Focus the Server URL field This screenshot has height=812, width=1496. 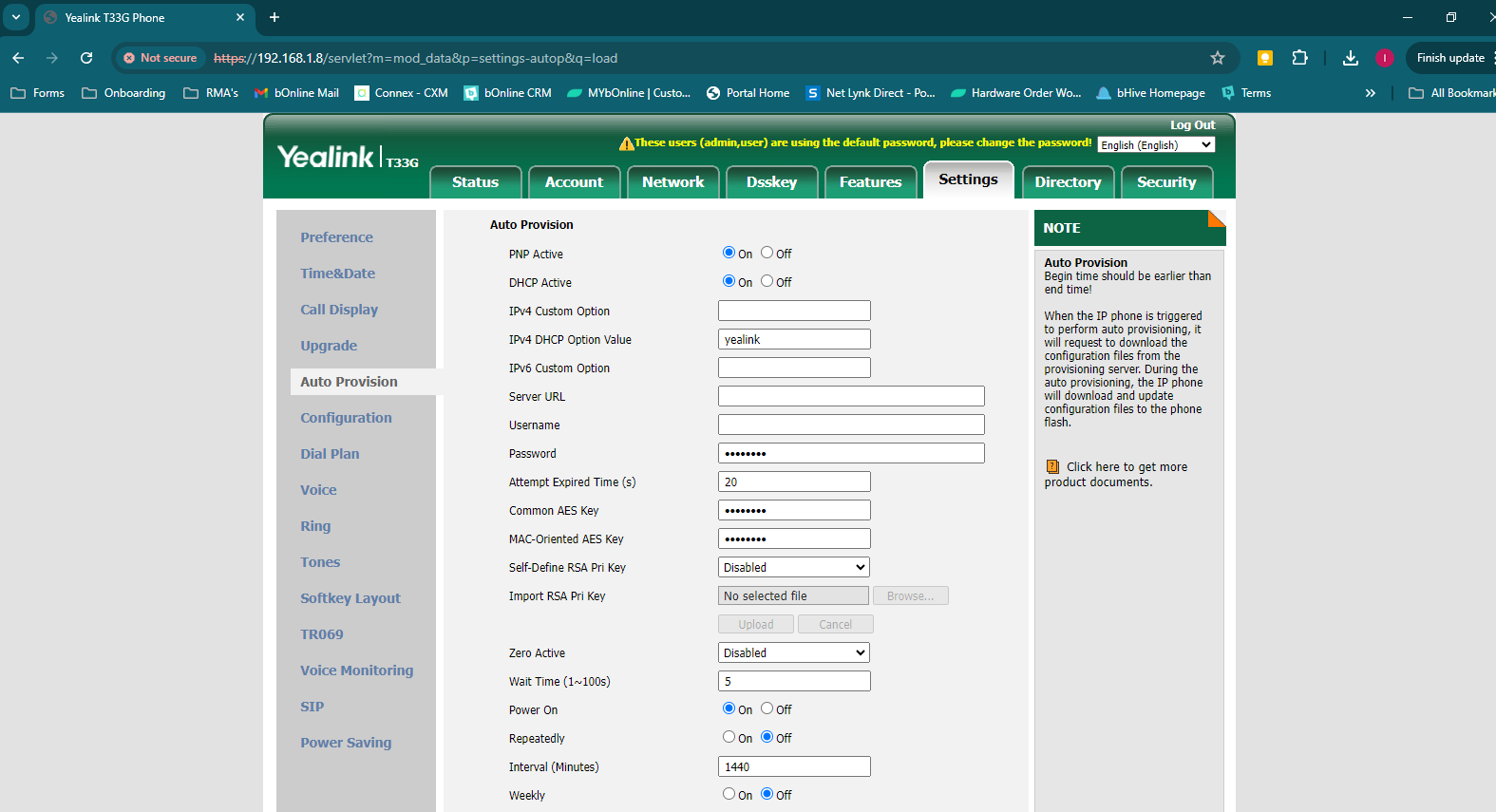851,396
